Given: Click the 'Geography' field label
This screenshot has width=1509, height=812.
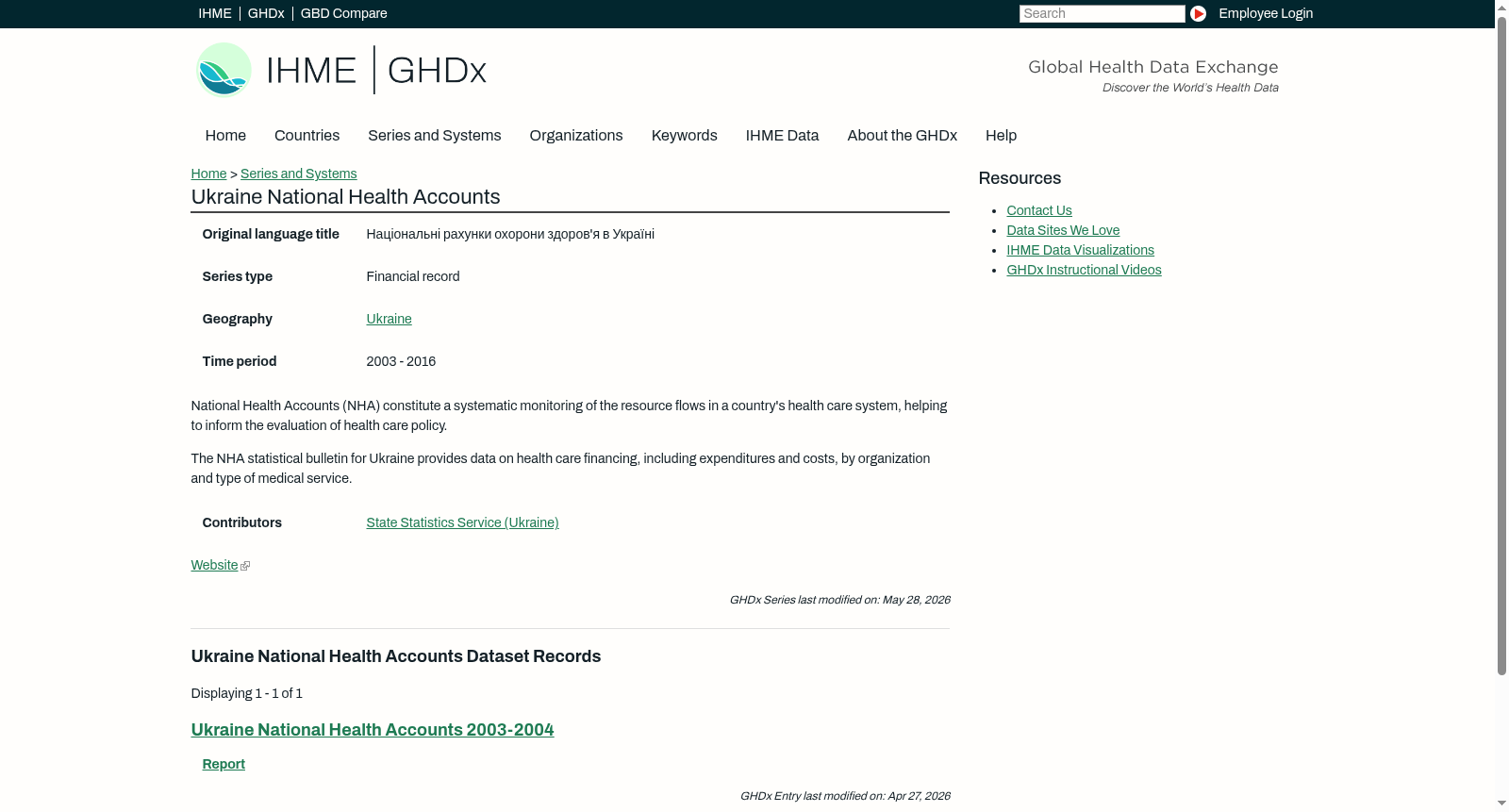Looking at the screenshot, I should tap(237, 319).
